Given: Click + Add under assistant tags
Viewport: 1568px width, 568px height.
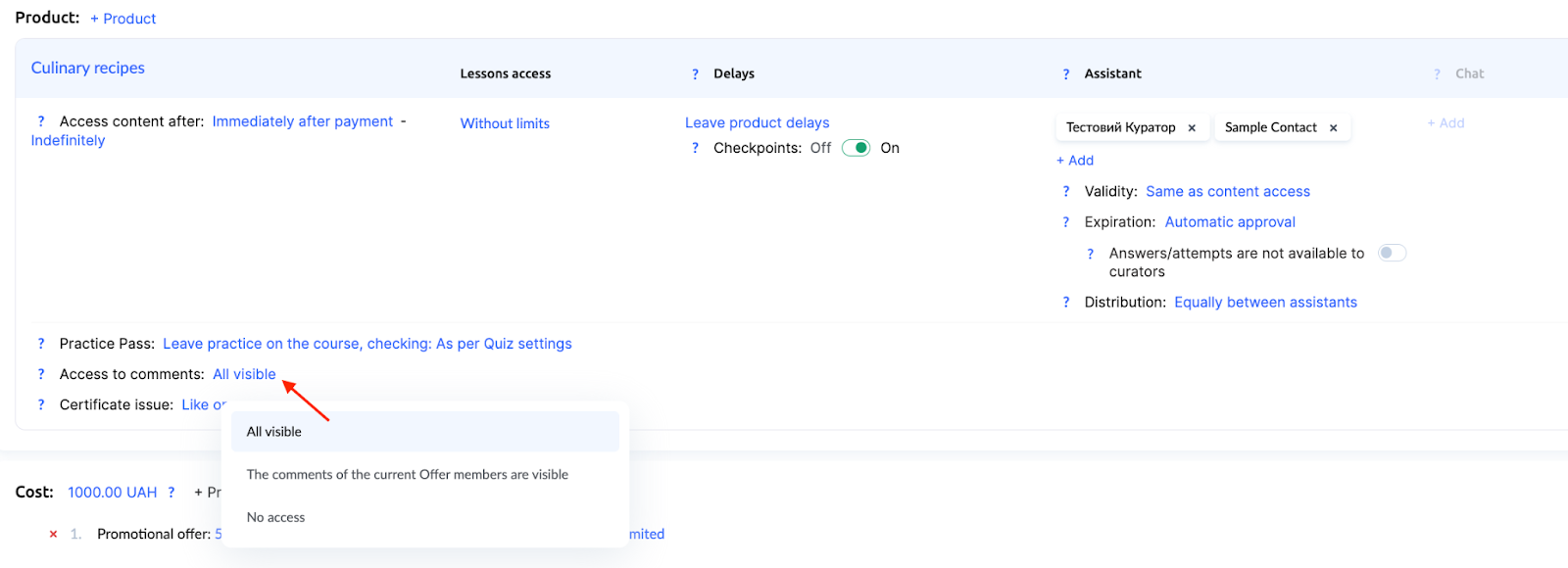Looking at the screenshot, I should [1075, 161].
